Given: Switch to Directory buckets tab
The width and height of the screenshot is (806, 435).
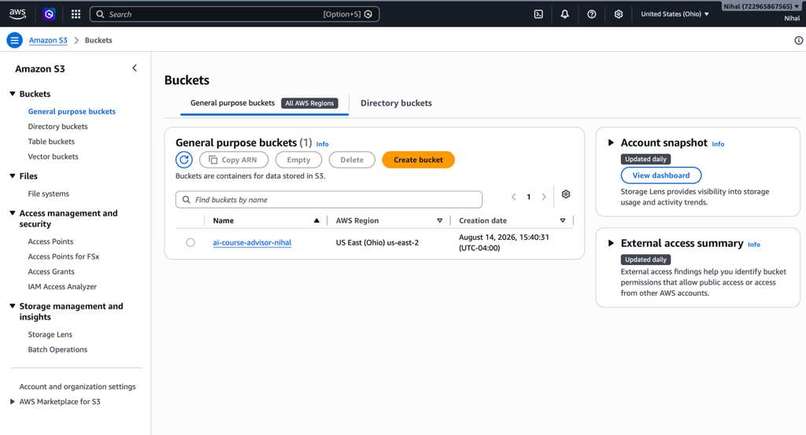Looking at the screenshot, I should click(x=396, y=103).
